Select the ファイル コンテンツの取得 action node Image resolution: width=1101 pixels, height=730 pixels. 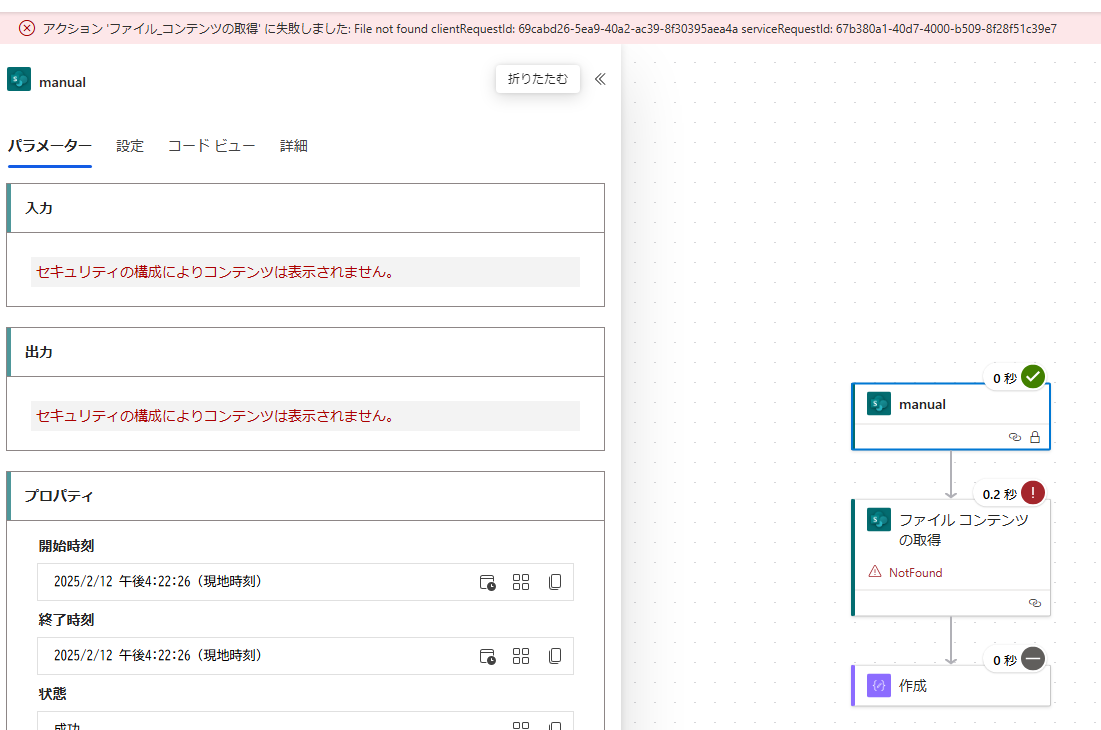[951, 557]
